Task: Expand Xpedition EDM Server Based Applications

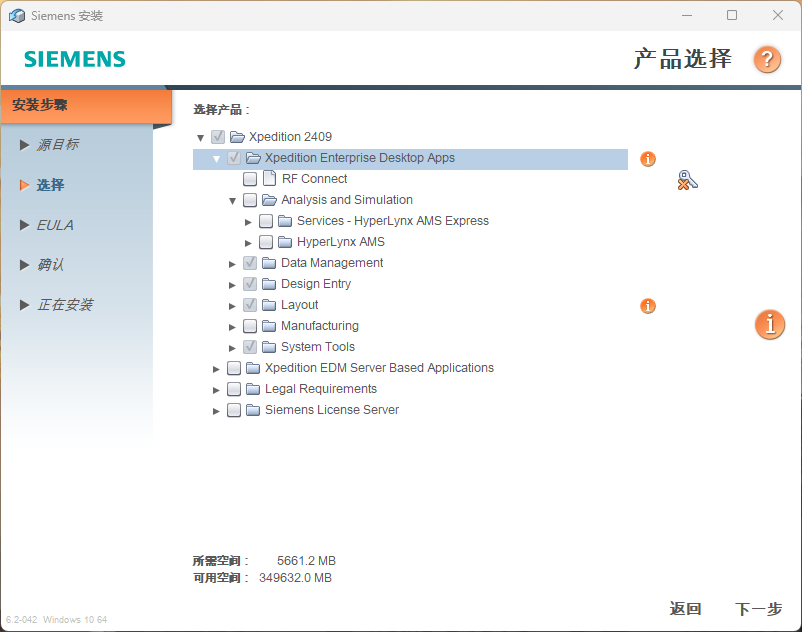Action: point(217,368)
